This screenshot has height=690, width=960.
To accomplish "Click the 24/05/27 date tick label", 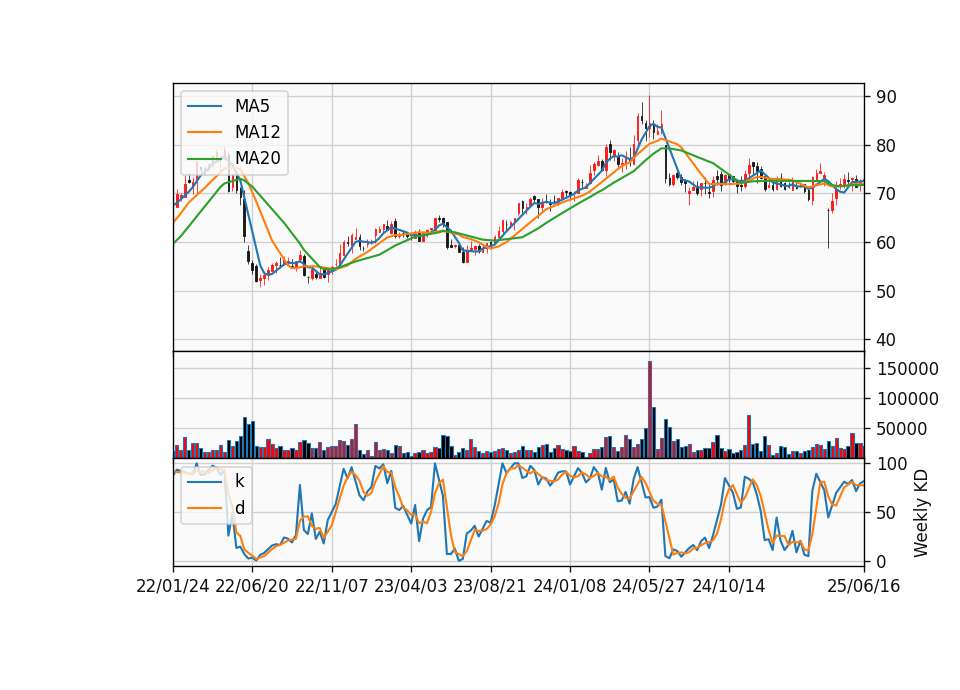I will [649, 587].
